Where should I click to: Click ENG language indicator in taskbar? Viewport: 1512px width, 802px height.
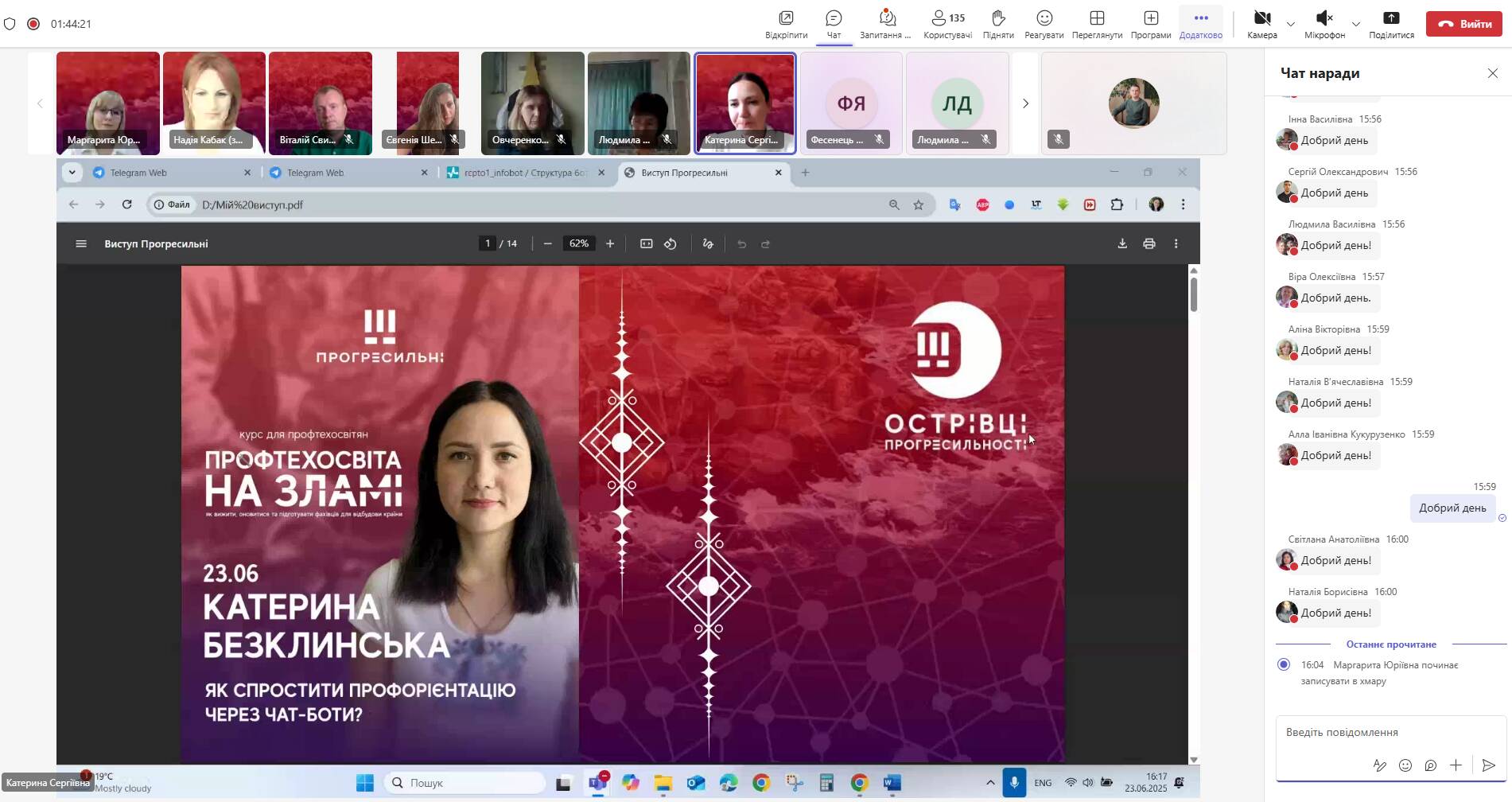point(1043,783)
